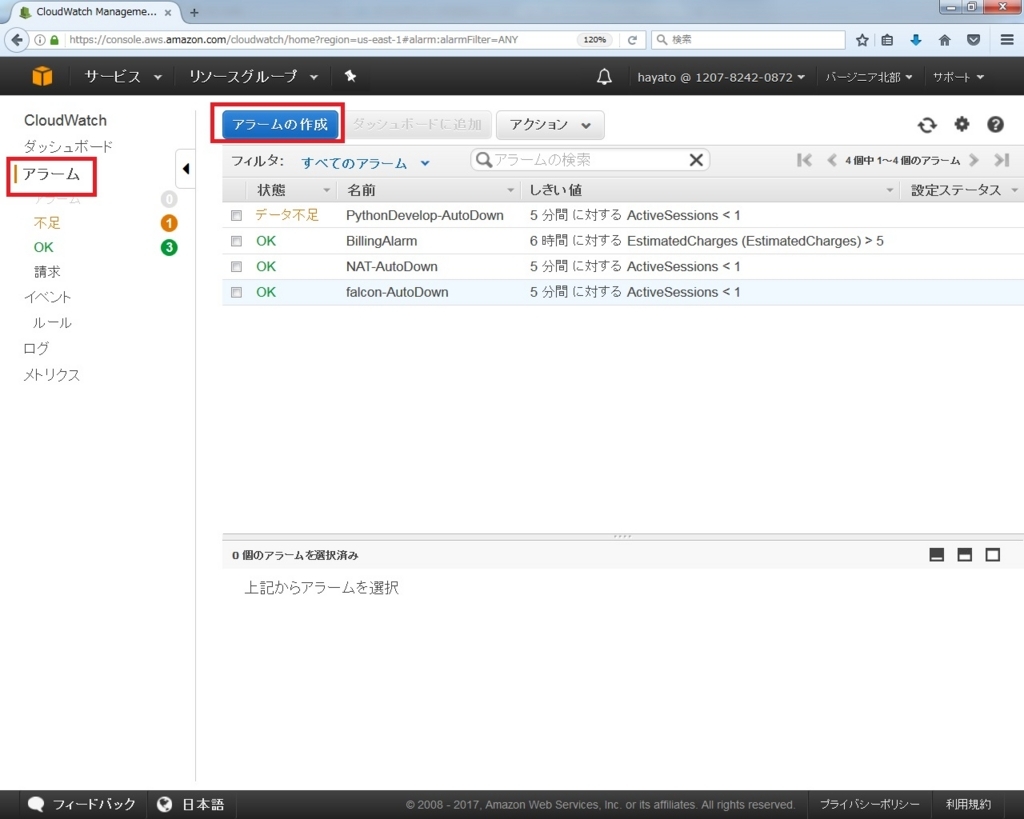Maximize the details pane layout icon
Screen dimensions: 1024x819
point(992,554)
